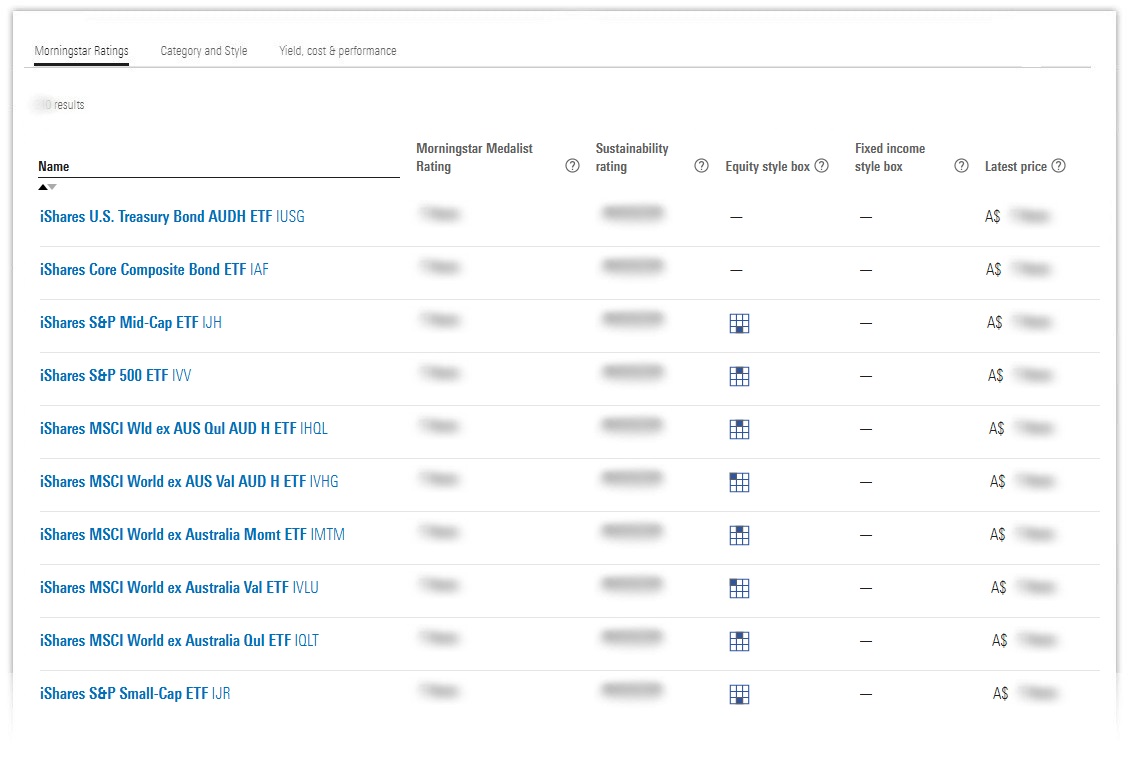Toggle sort arrows under Name column
This screenshot has height=759, width=1129.
point(48,187)
